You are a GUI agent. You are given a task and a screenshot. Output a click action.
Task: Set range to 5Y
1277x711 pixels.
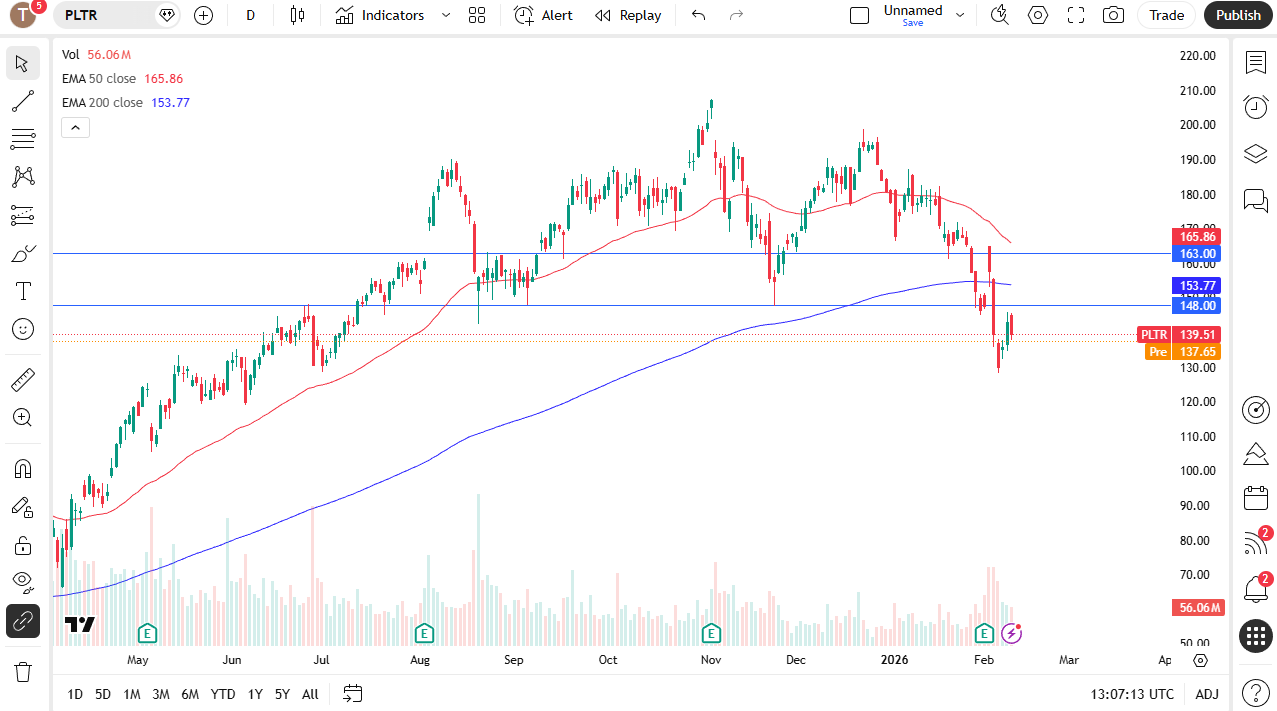pyautogui.click(x=282, y=694)
